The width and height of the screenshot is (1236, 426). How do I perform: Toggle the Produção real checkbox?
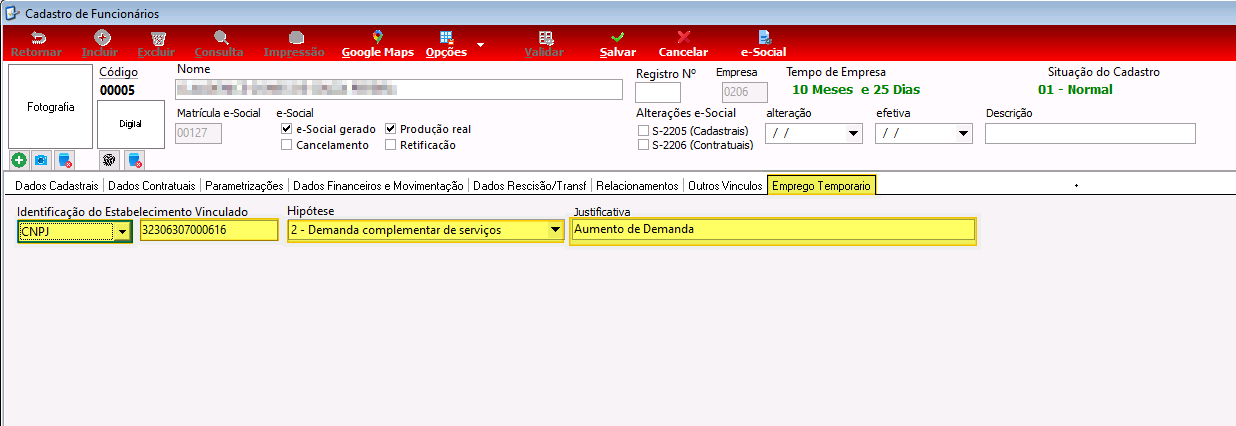pyautogui.click(x=391, y=129)
